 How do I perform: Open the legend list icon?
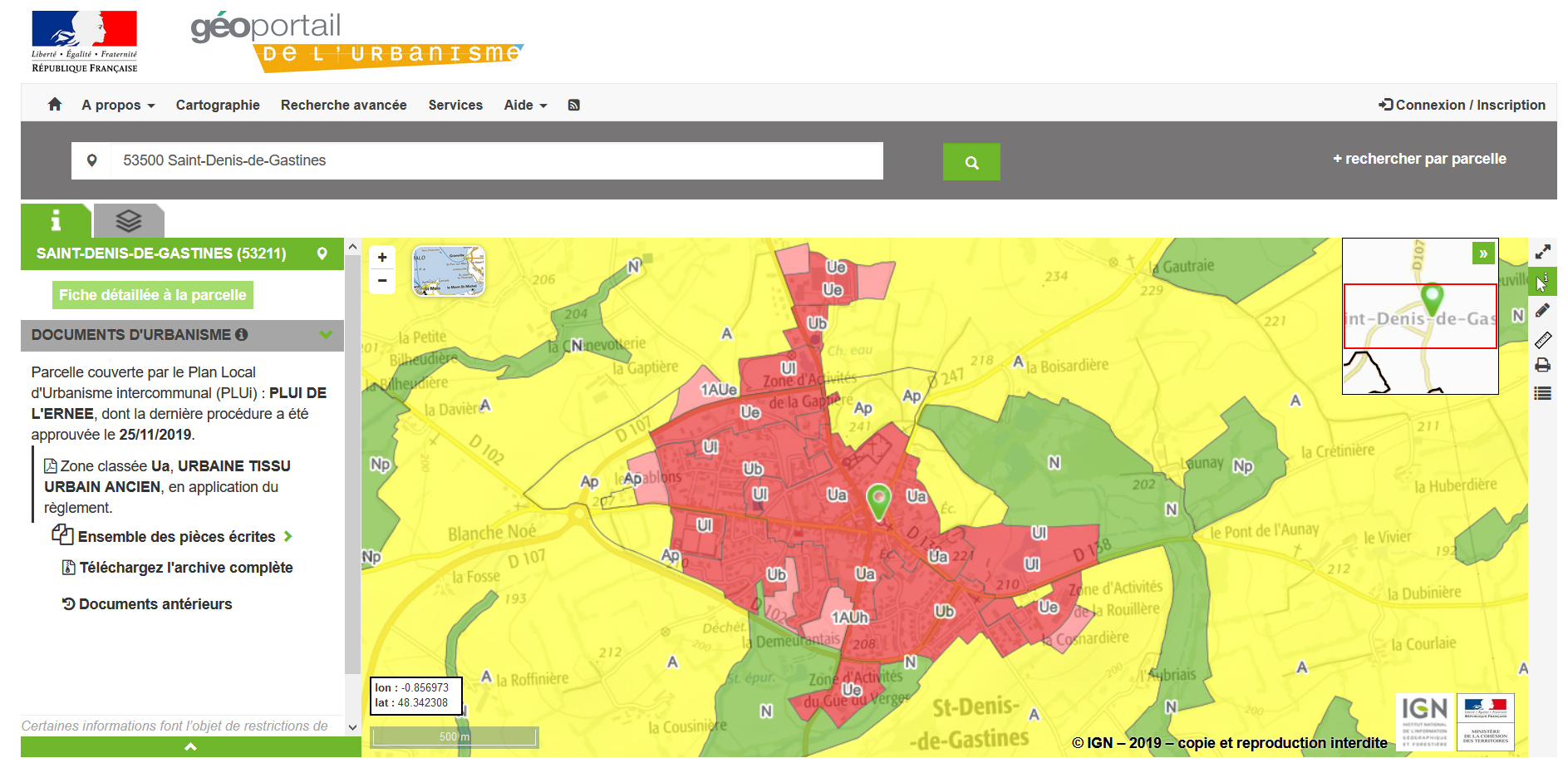coord(1542,394)
